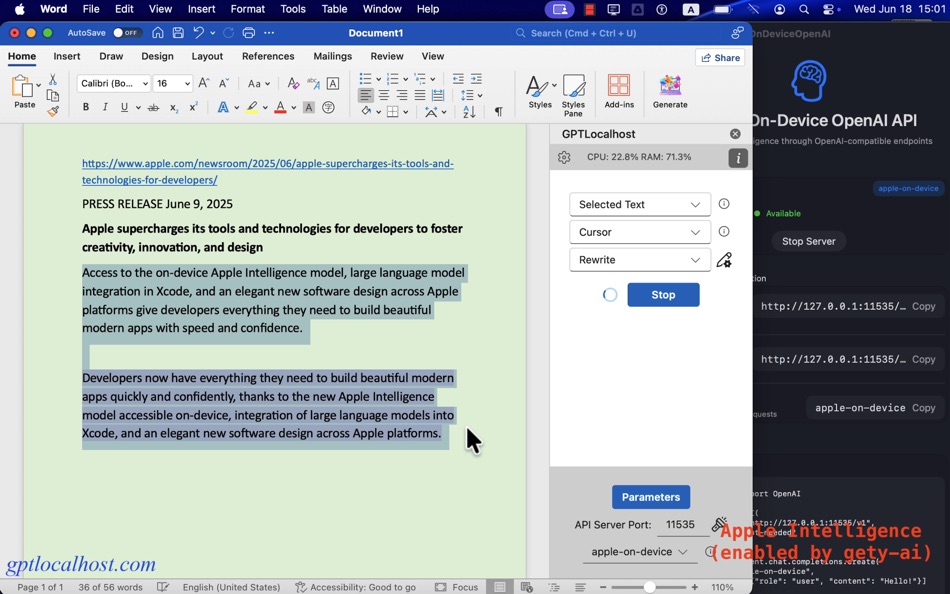Click the Search field in the title bar
The image size is (950, 594).
(x=617, y=33)
